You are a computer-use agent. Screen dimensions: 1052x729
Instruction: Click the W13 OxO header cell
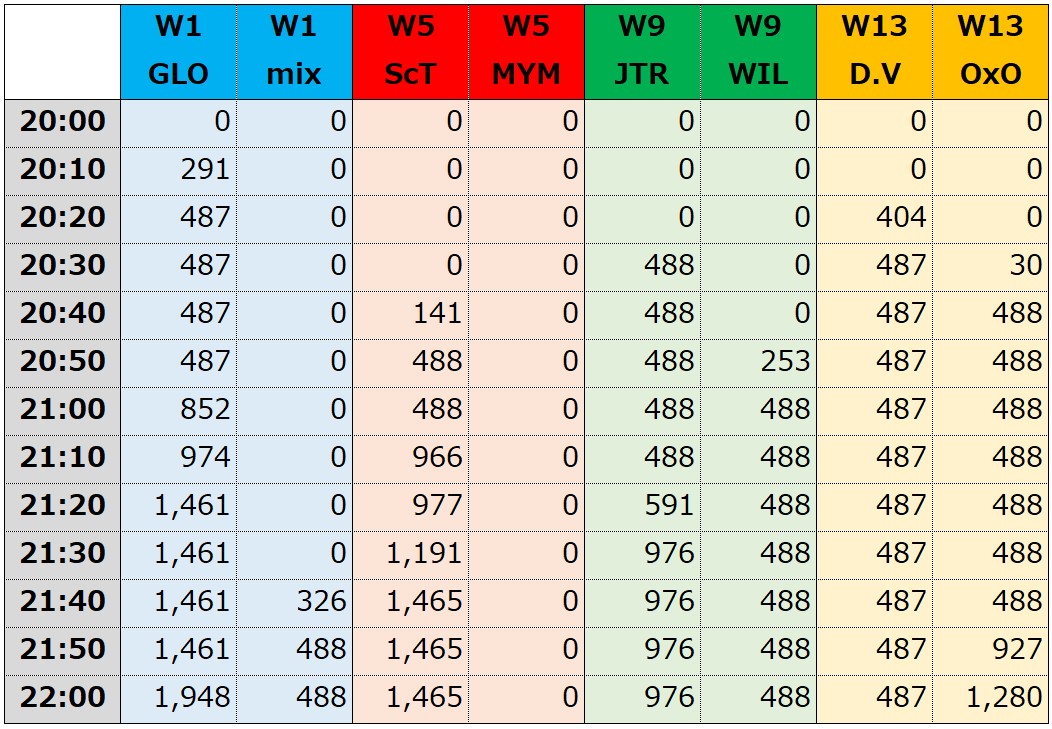tap(990, 52)
